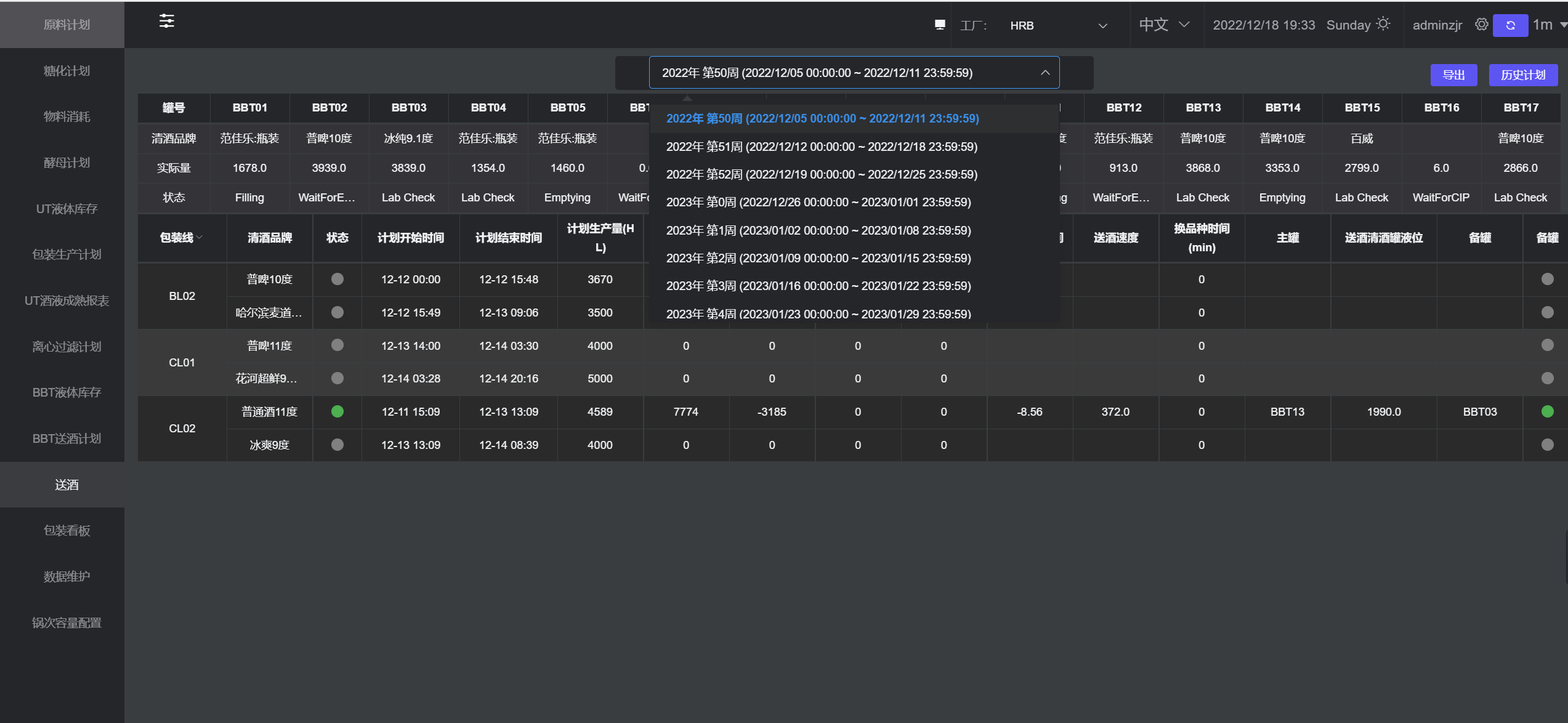The image size is (1568, 723).
Task: Click the 送酒清酒罐液位 column header
Action: 1384,238
